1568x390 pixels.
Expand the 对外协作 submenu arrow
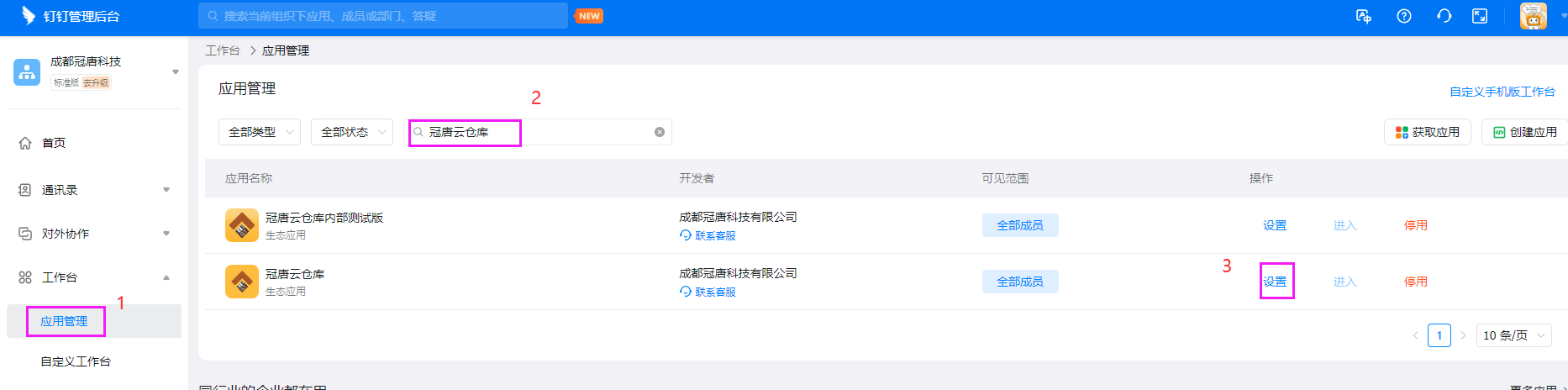[166, 234]
